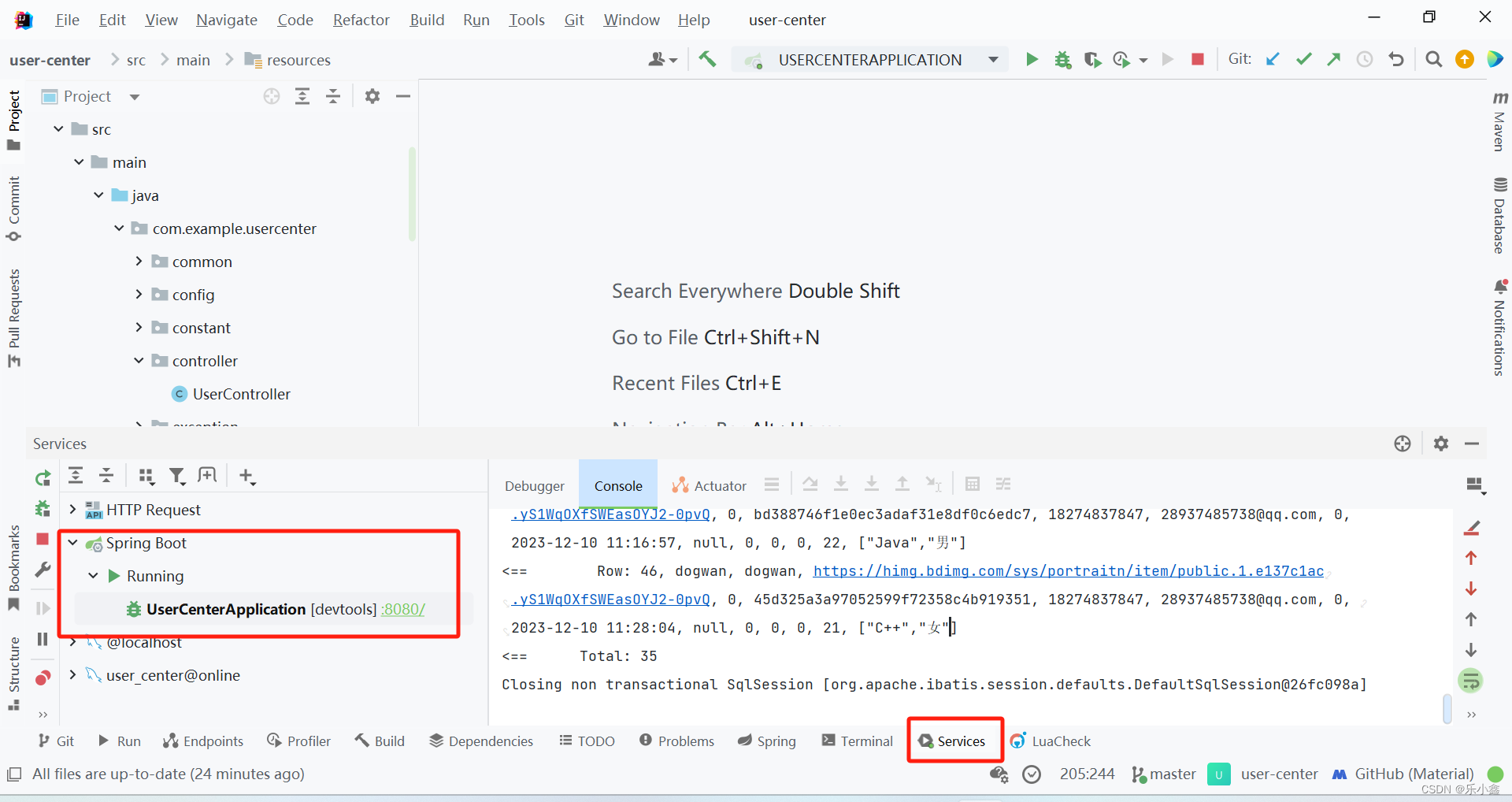Open IDE updates orange arrow icon
Viewport: 1512px width, 802px height.
point(1464,59)
